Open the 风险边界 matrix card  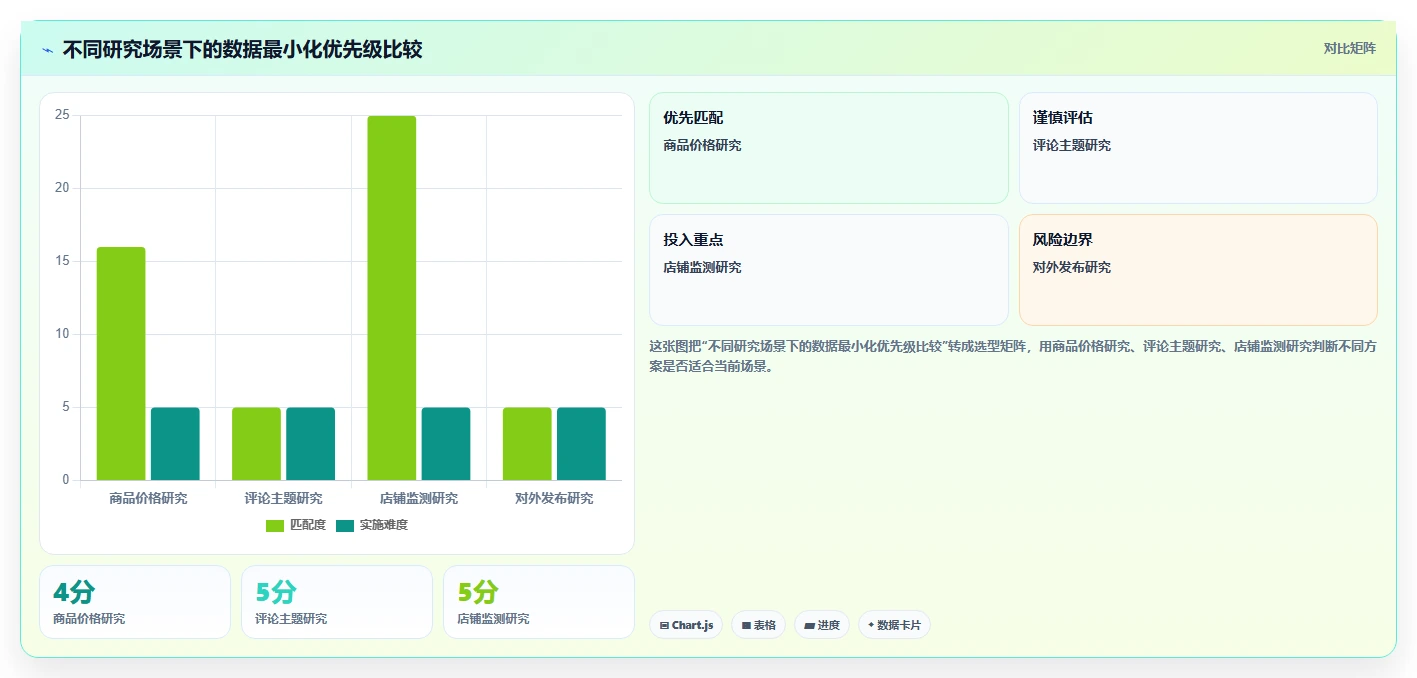click(1198, 270)
